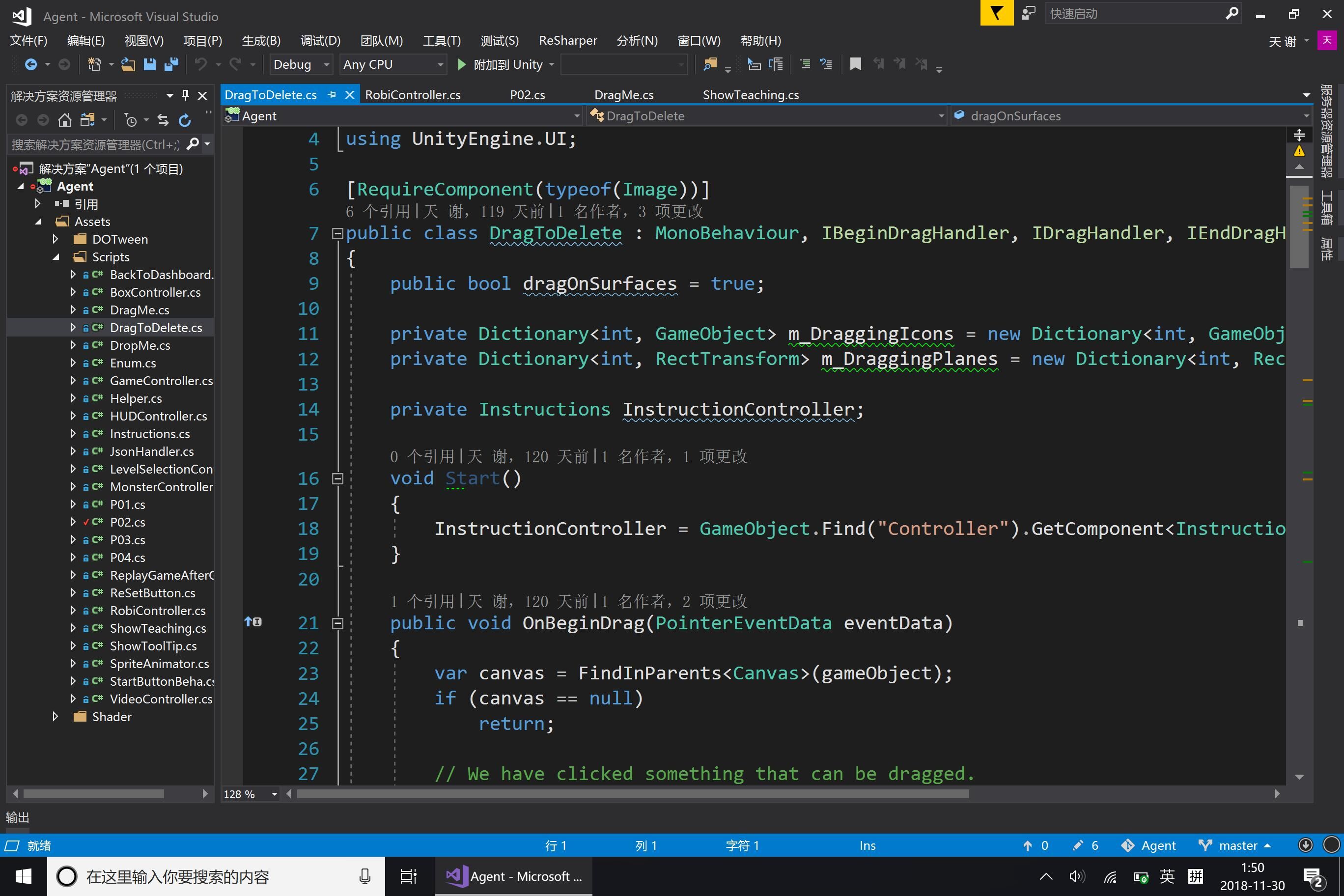Click the warning indicator icon above scrollbar

pos(1299,151)
